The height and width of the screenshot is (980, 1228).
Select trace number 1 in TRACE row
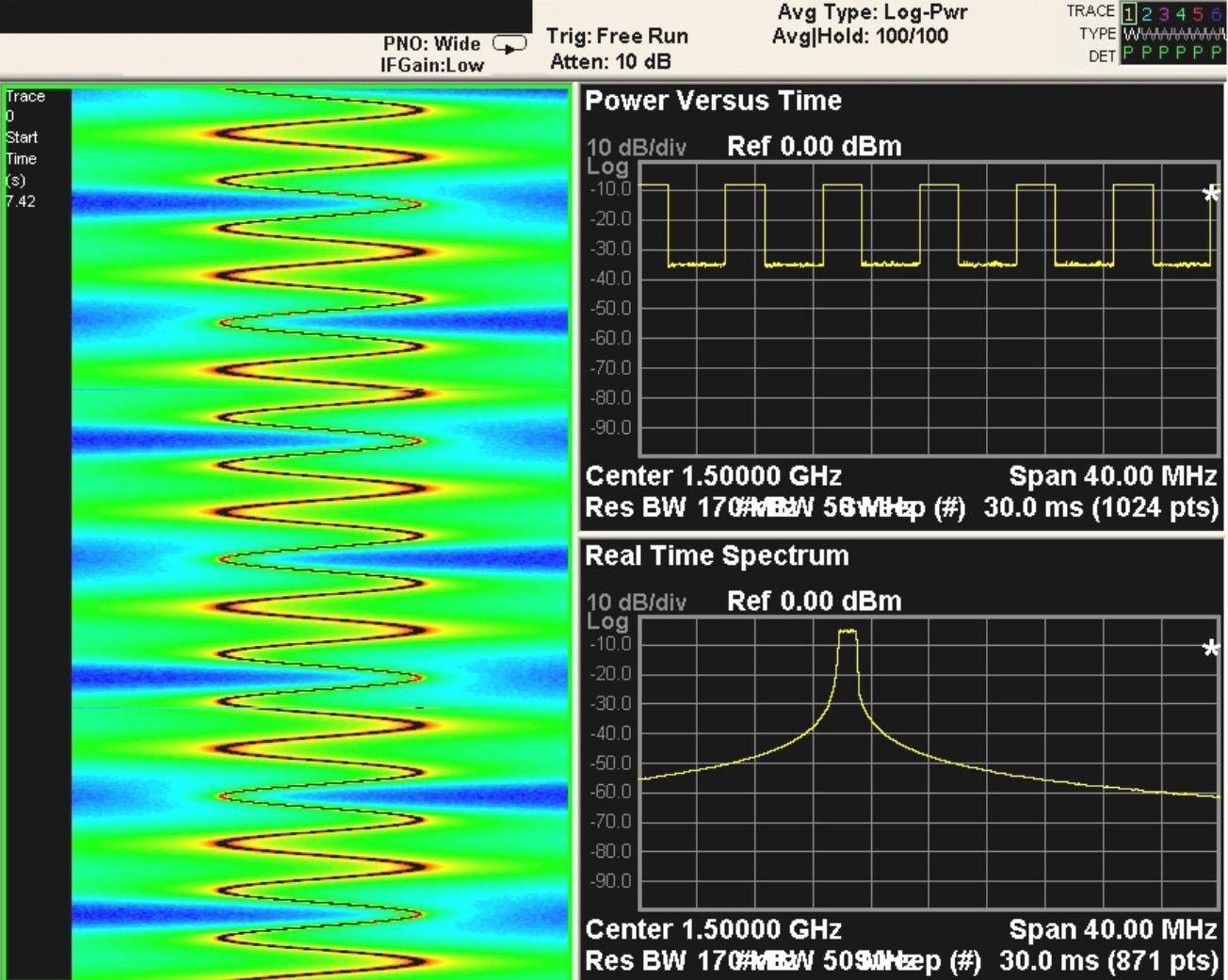[1129, 13]
